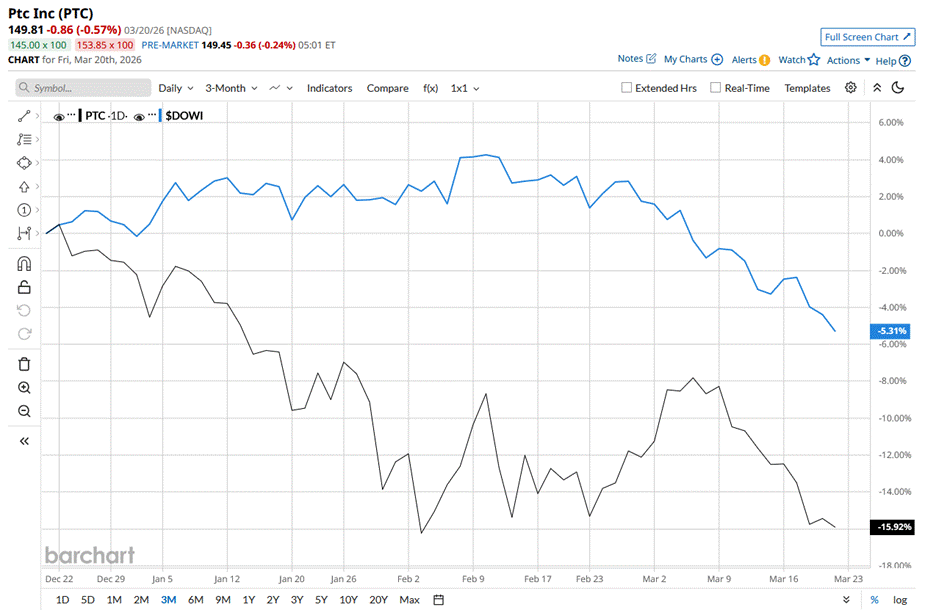
Task: Open the 3-Month period dropdown
Action: coord(232,88)
